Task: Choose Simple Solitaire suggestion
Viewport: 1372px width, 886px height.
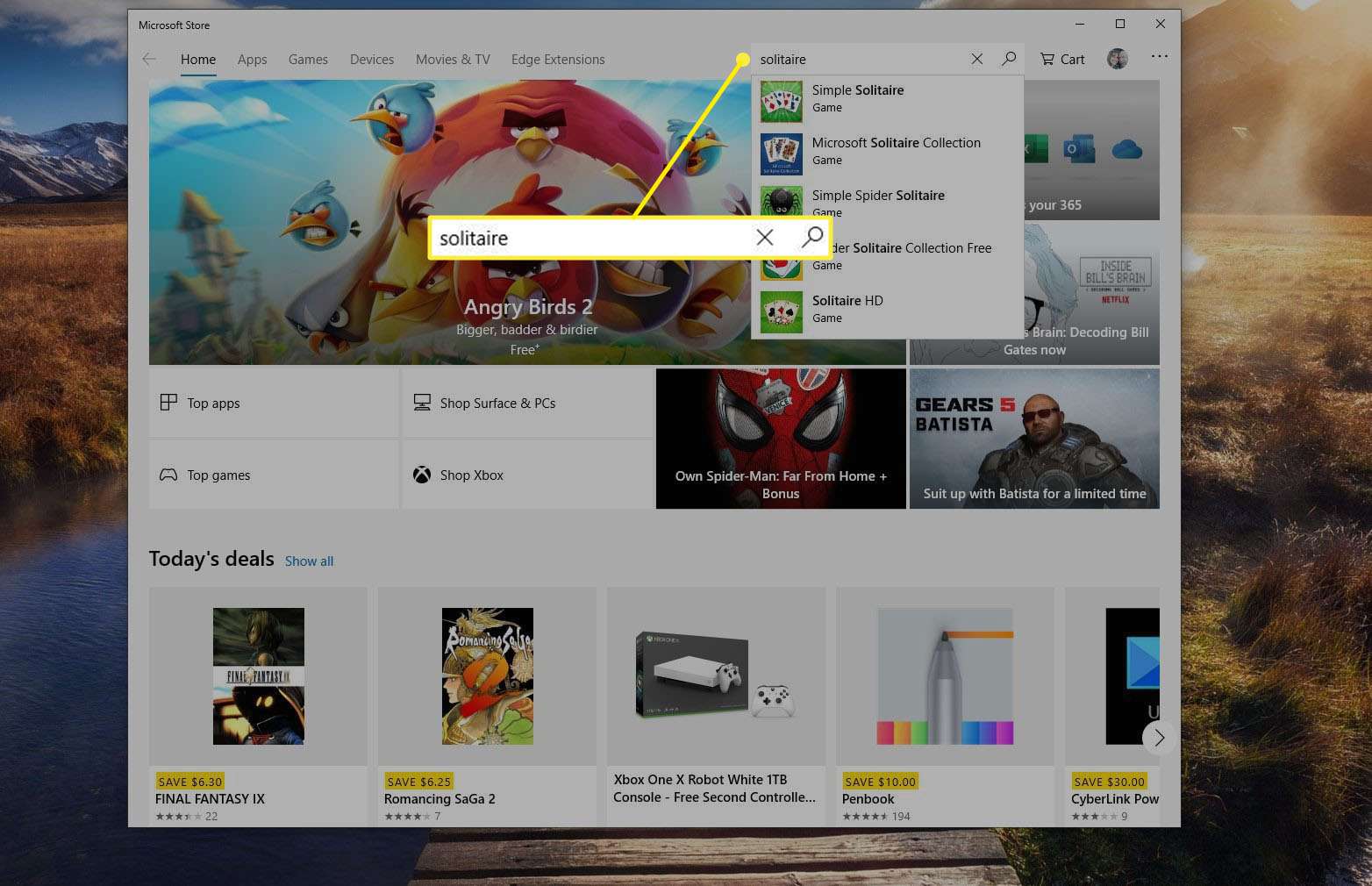Action: [888, 101]
